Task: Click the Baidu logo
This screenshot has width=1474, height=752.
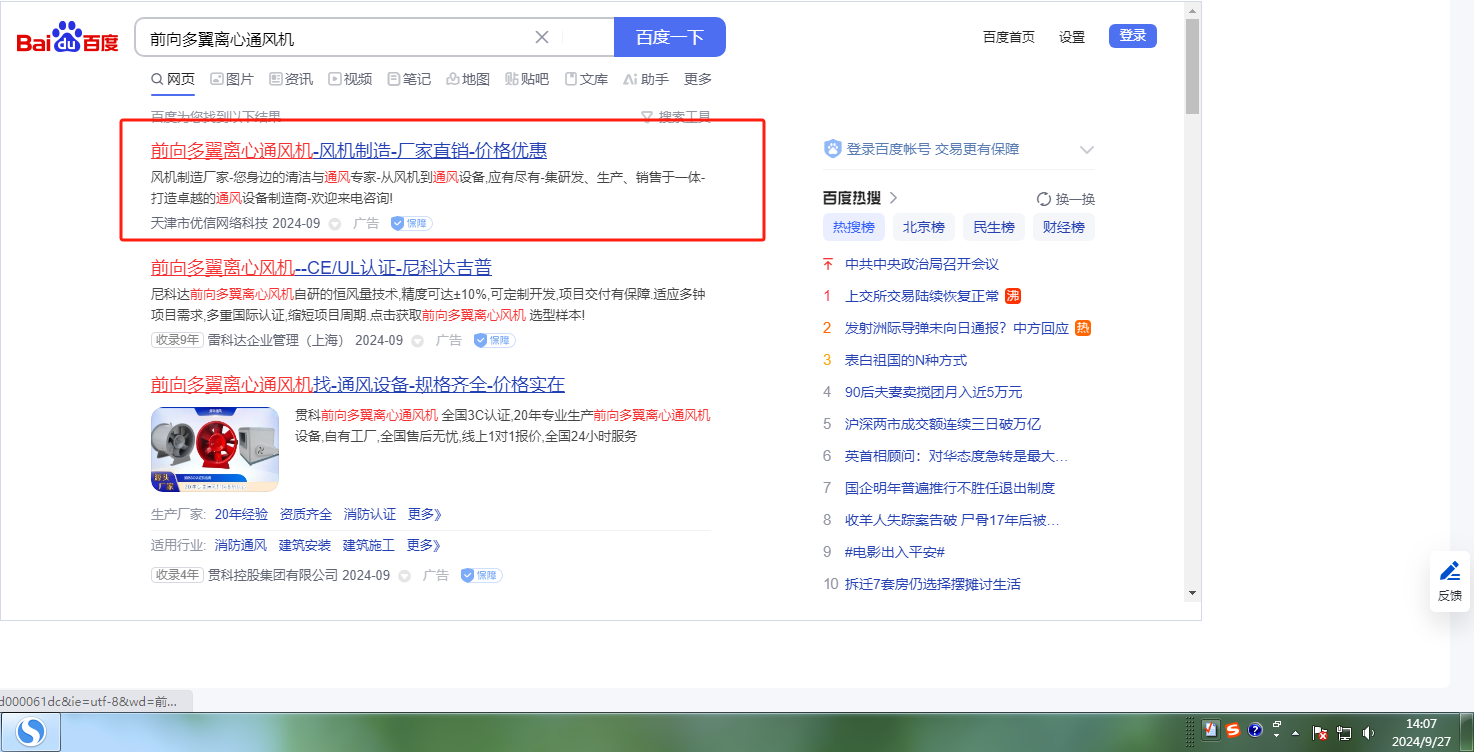Action: click(67, 38)
